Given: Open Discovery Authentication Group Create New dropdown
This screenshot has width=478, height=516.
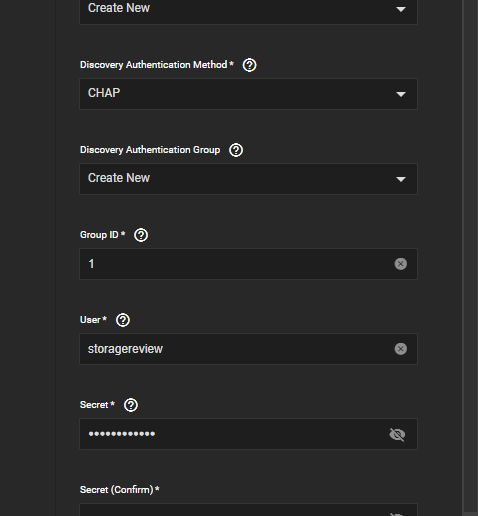Looking at the screenshot, I should click(x=248, y=179).
